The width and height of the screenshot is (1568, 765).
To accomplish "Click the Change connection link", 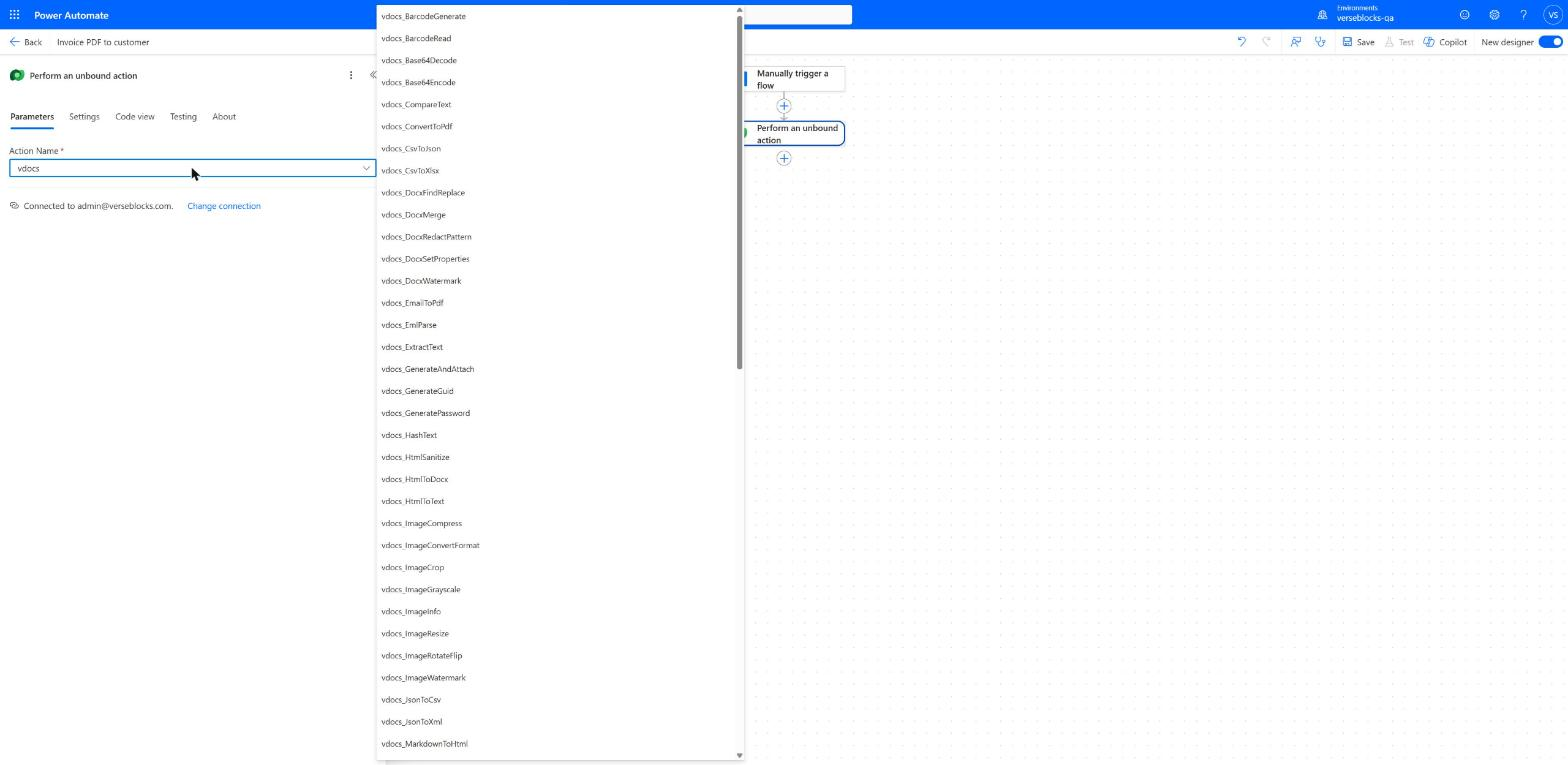I will [224, 206].
